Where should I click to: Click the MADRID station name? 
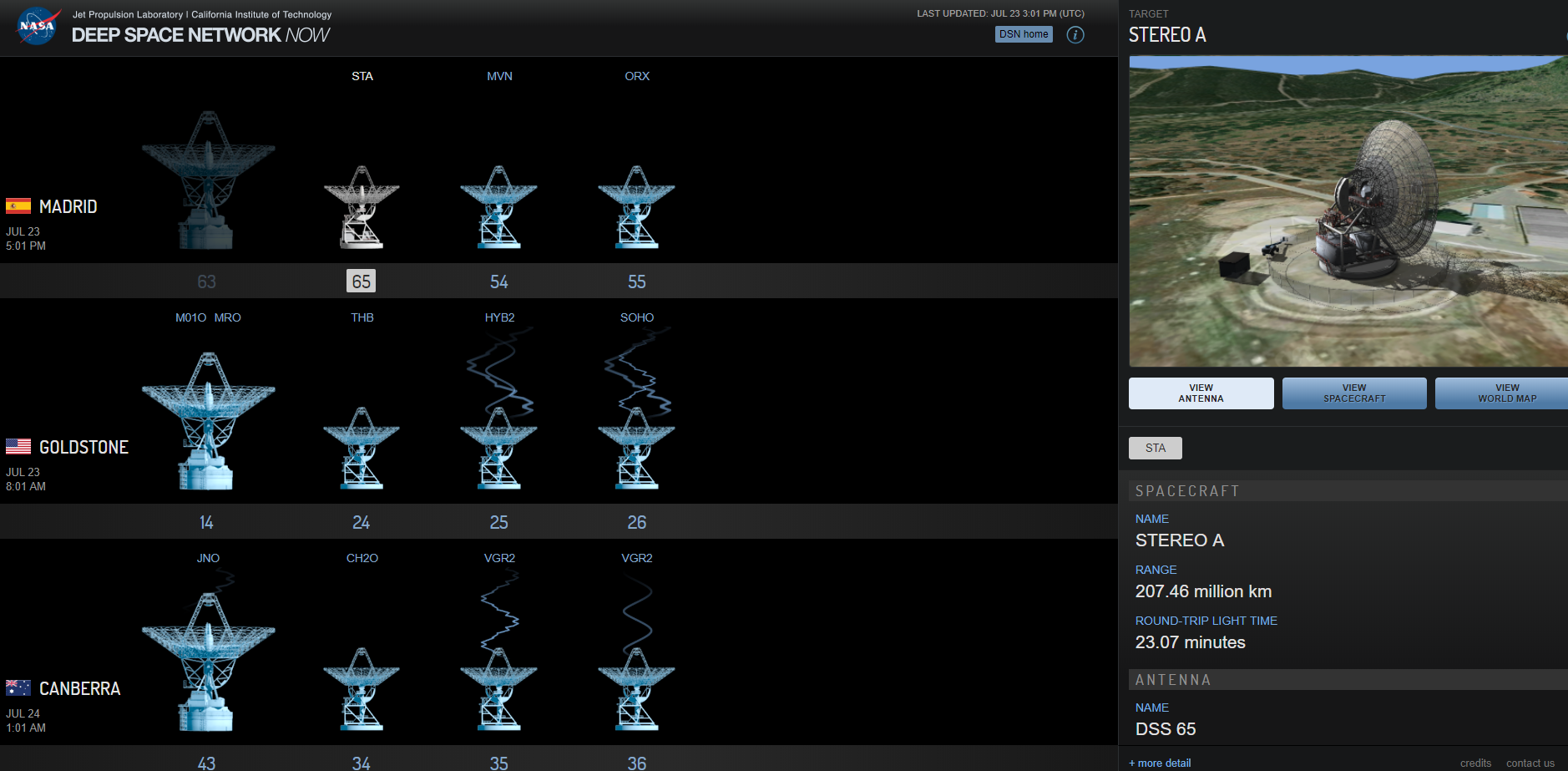[x=68, y=206]
